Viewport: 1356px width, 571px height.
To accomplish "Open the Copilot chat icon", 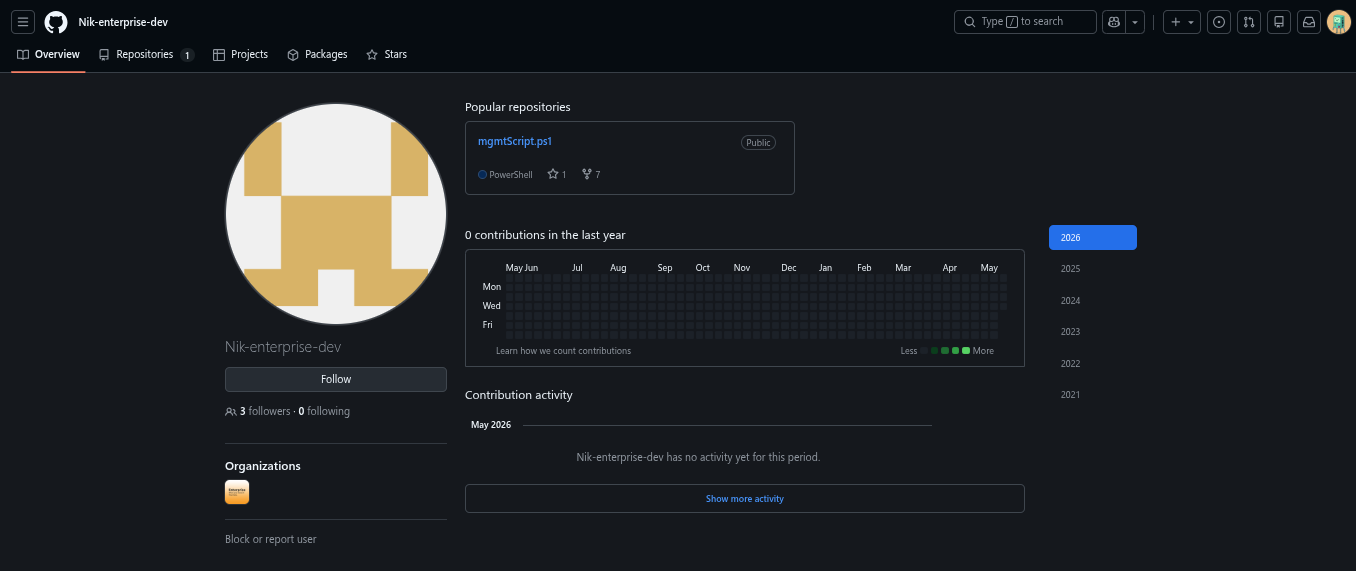I will coord(1114,22).
